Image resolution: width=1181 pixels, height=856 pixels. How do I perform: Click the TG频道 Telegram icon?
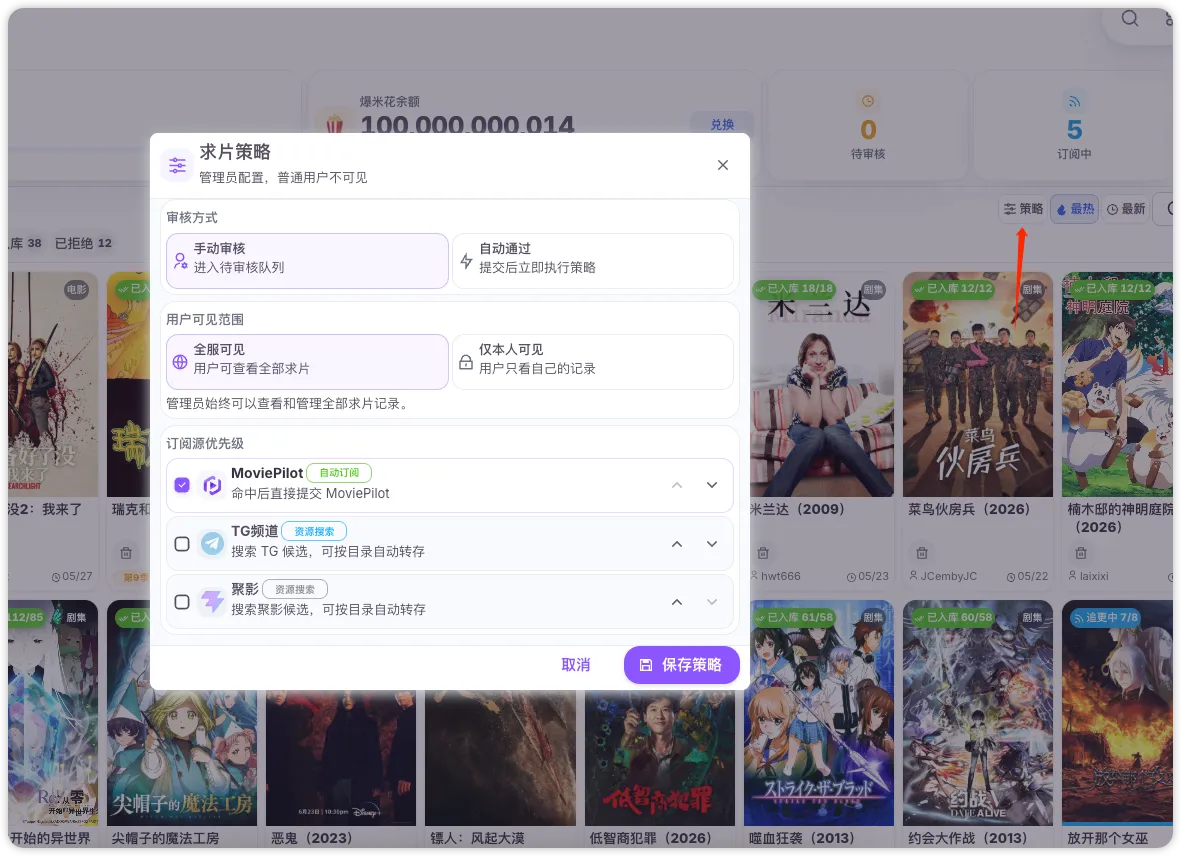pyautogui.click(x=212, y=544)
